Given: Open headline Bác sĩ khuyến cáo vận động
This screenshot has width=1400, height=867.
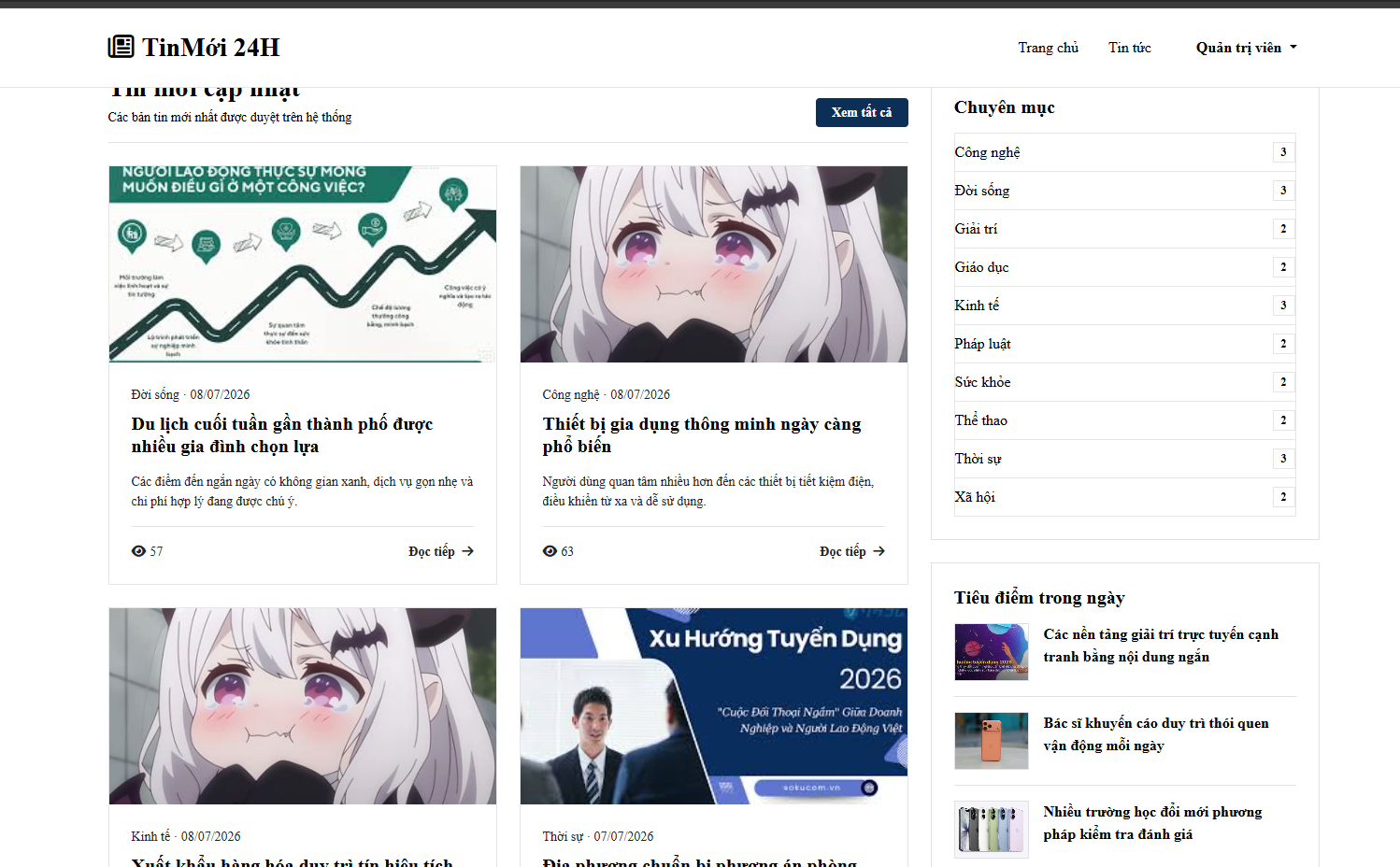Looking at the screenshot, I should (1156, 734).
